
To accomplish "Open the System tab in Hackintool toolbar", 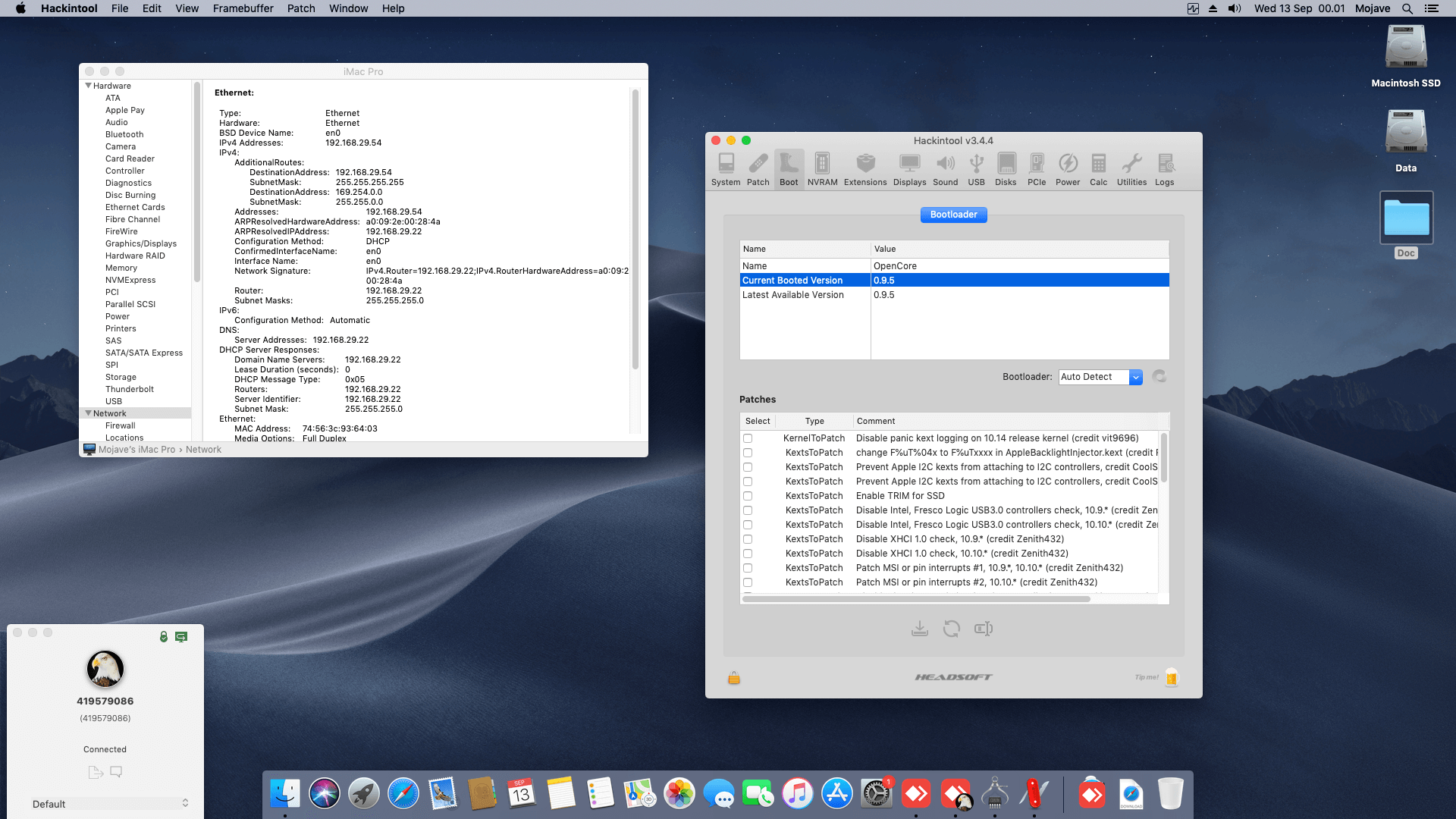I will [x=726, y=170].
